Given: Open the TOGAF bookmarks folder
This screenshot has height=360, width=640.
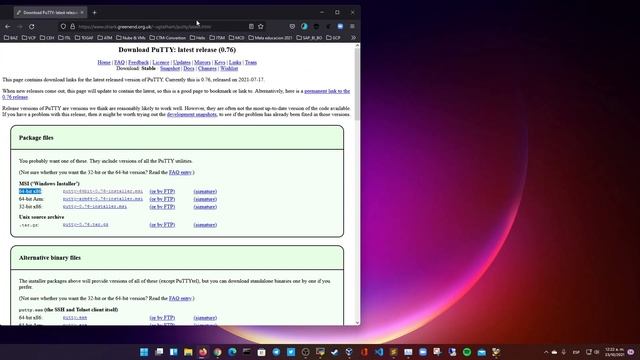Looking at the screenshot, I should pos(84,38).
